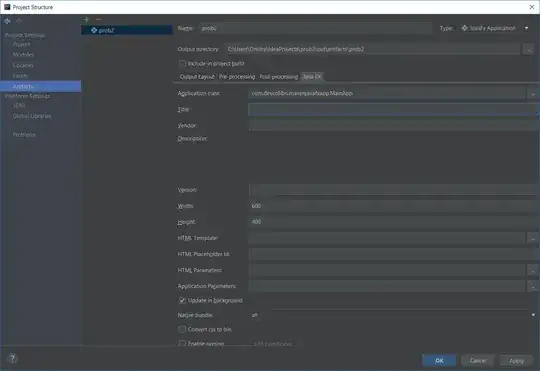Focus the artifact Name field
The width and height of the screenshot is (540, 371).
coord(315,28)
